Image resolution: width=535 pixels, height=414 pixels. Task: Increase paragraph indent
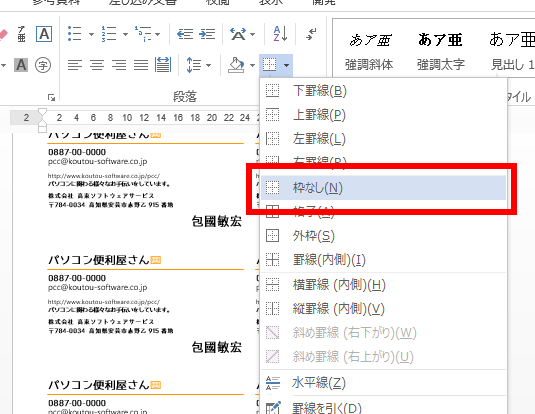[207, 34]
